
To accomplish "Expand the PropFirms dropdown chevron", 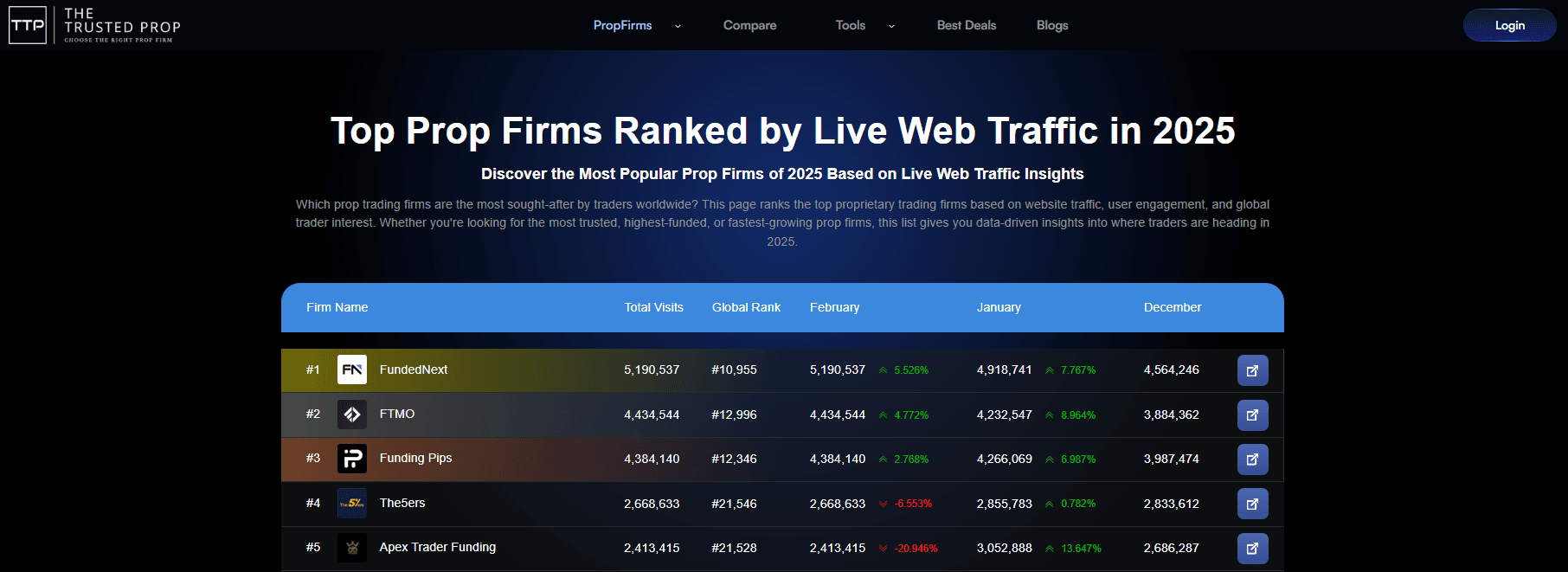I will point(678,26).
